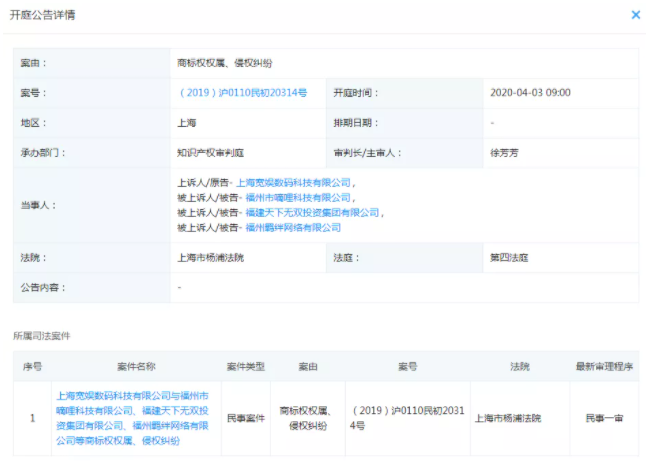Click the 案由 label cell in the details
646x468 pixels.
click(x=92, y=63)
